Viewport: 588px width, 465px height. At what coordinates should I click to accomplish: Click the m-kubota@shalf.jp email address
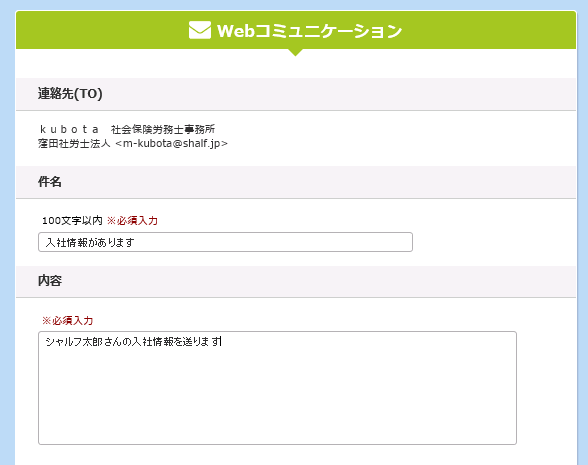click(172, 143)
